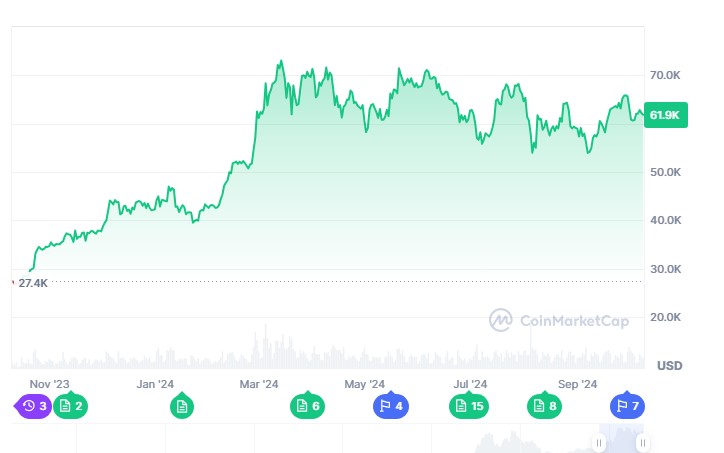Click the chart's peak near Mar '24
This screenshot has height=453, width=724.
pyautogui.click(x=281, y=61)
